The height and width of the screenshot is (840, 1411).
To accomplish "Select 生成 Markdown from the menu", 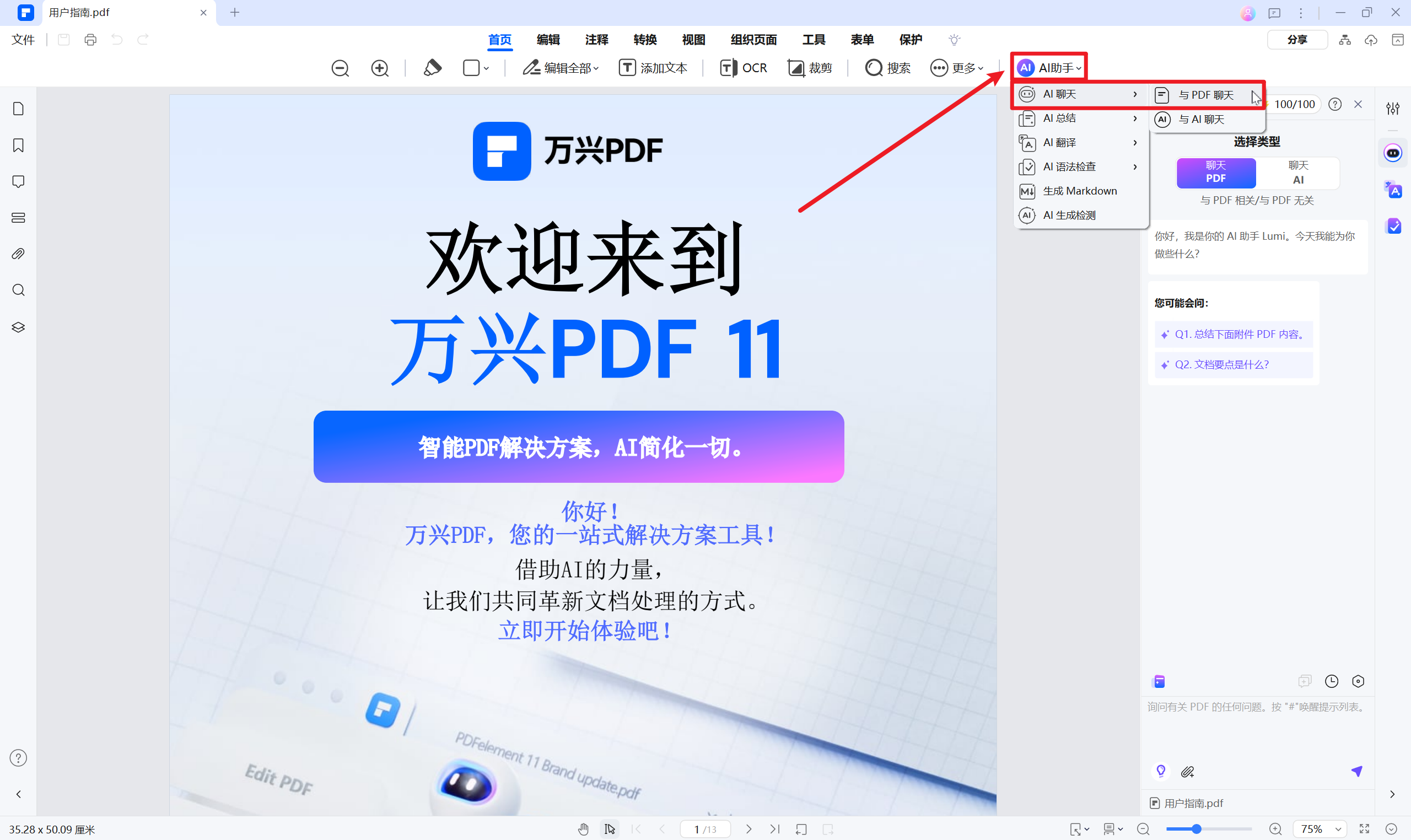I will point(1080,191).
